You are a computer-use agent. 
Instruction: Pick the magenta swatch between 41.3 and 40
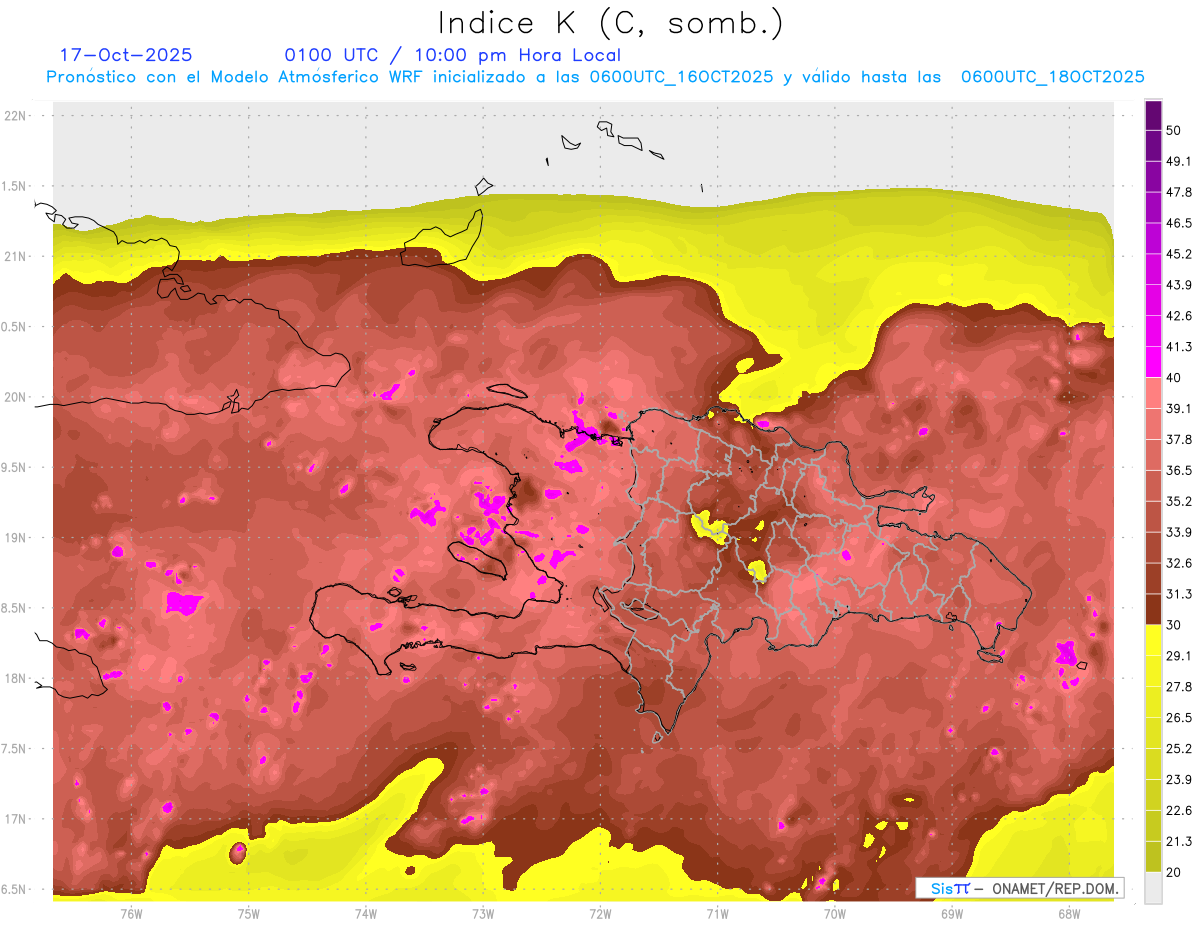click(1153, 362)
